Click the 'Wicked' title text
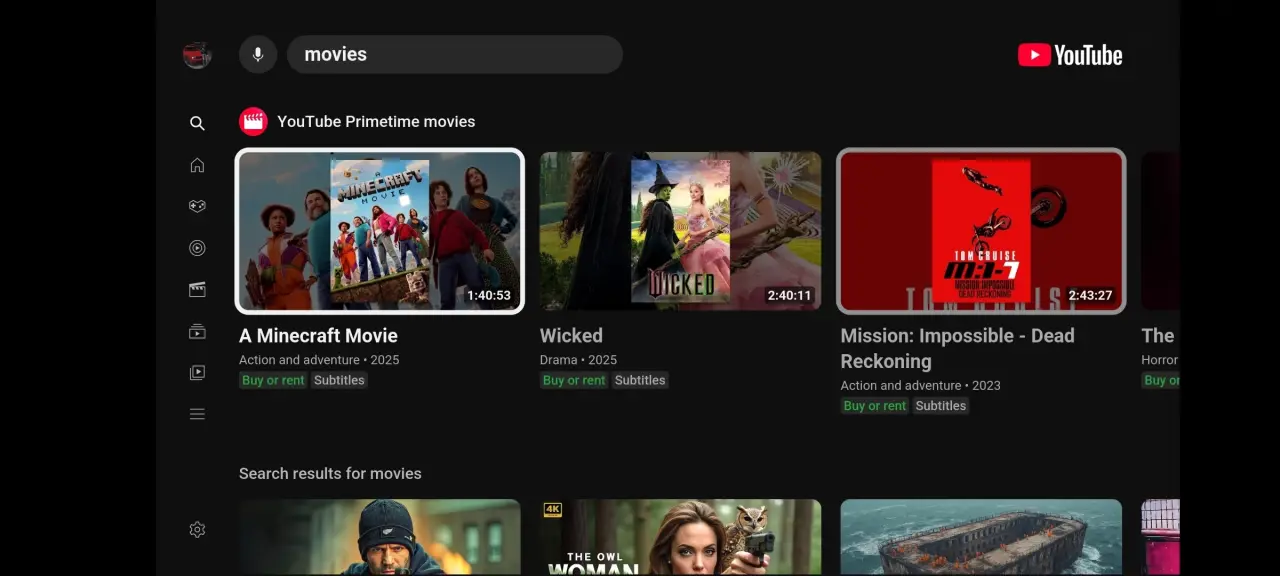 (571, 336)
